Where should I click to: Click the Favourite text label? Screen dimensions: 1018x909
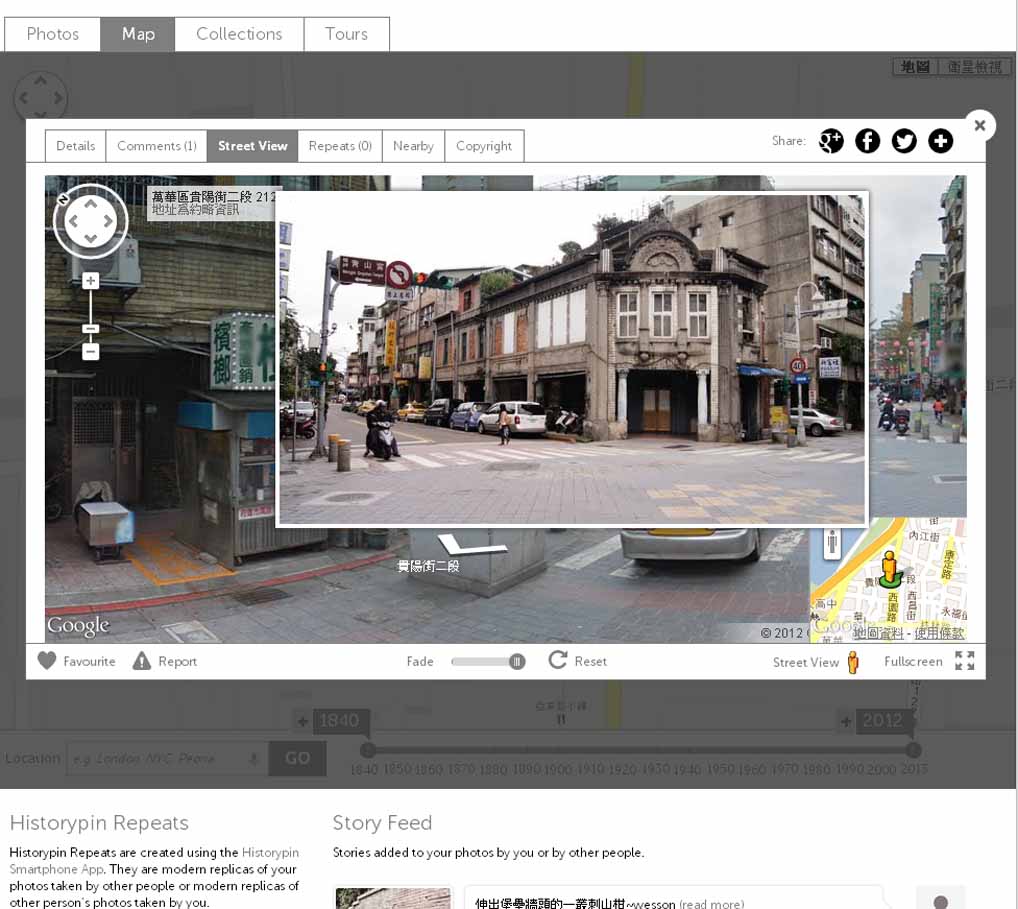90,661
